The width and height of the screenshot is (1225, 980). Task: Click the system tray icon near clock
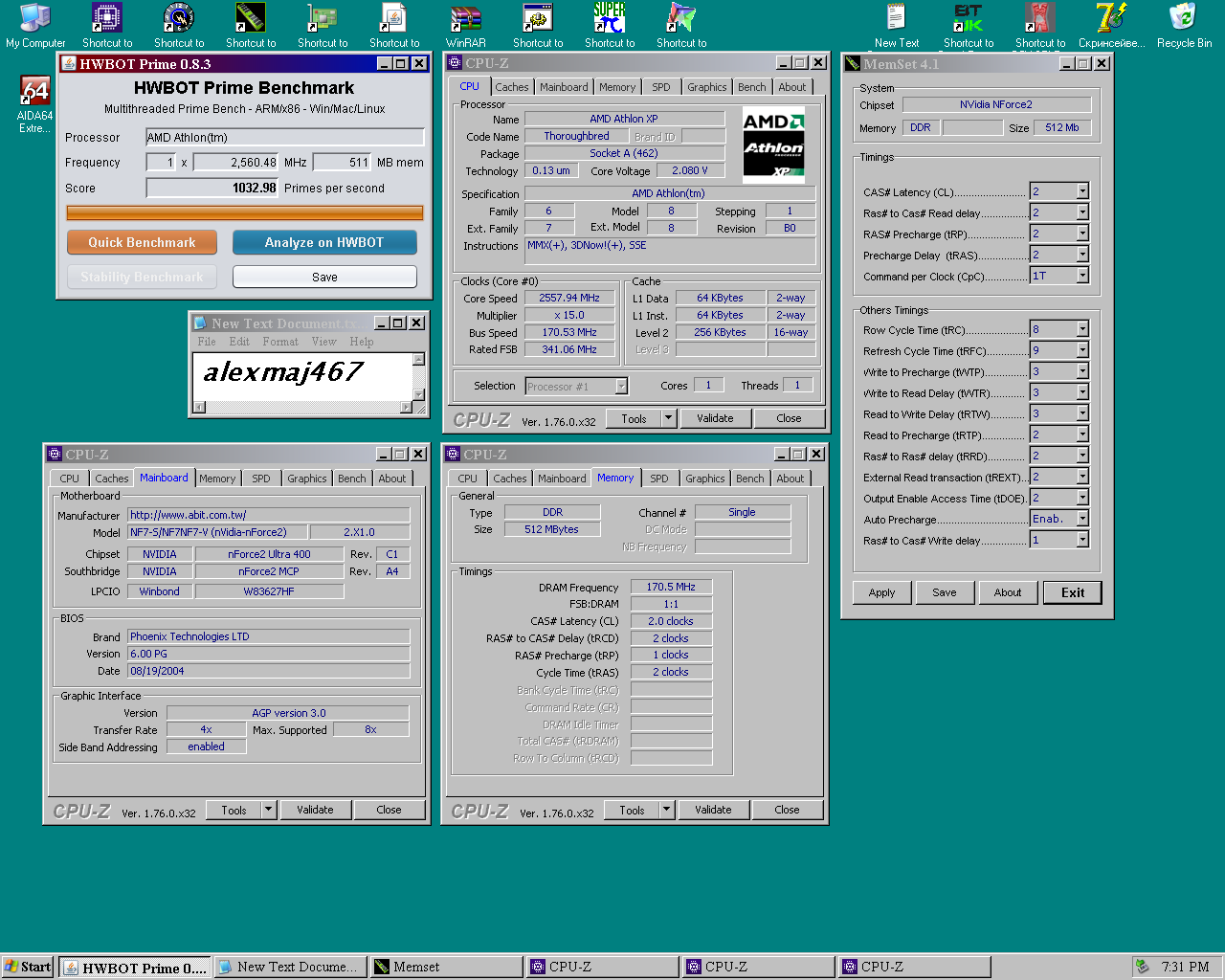pos(1142,967)
